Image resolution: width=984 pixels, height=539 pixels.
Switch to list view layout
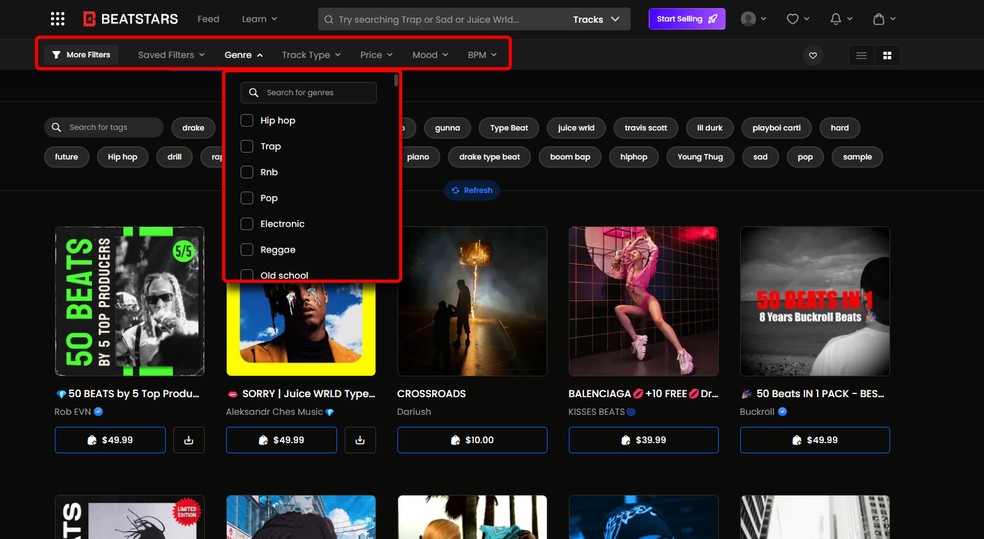861,55
